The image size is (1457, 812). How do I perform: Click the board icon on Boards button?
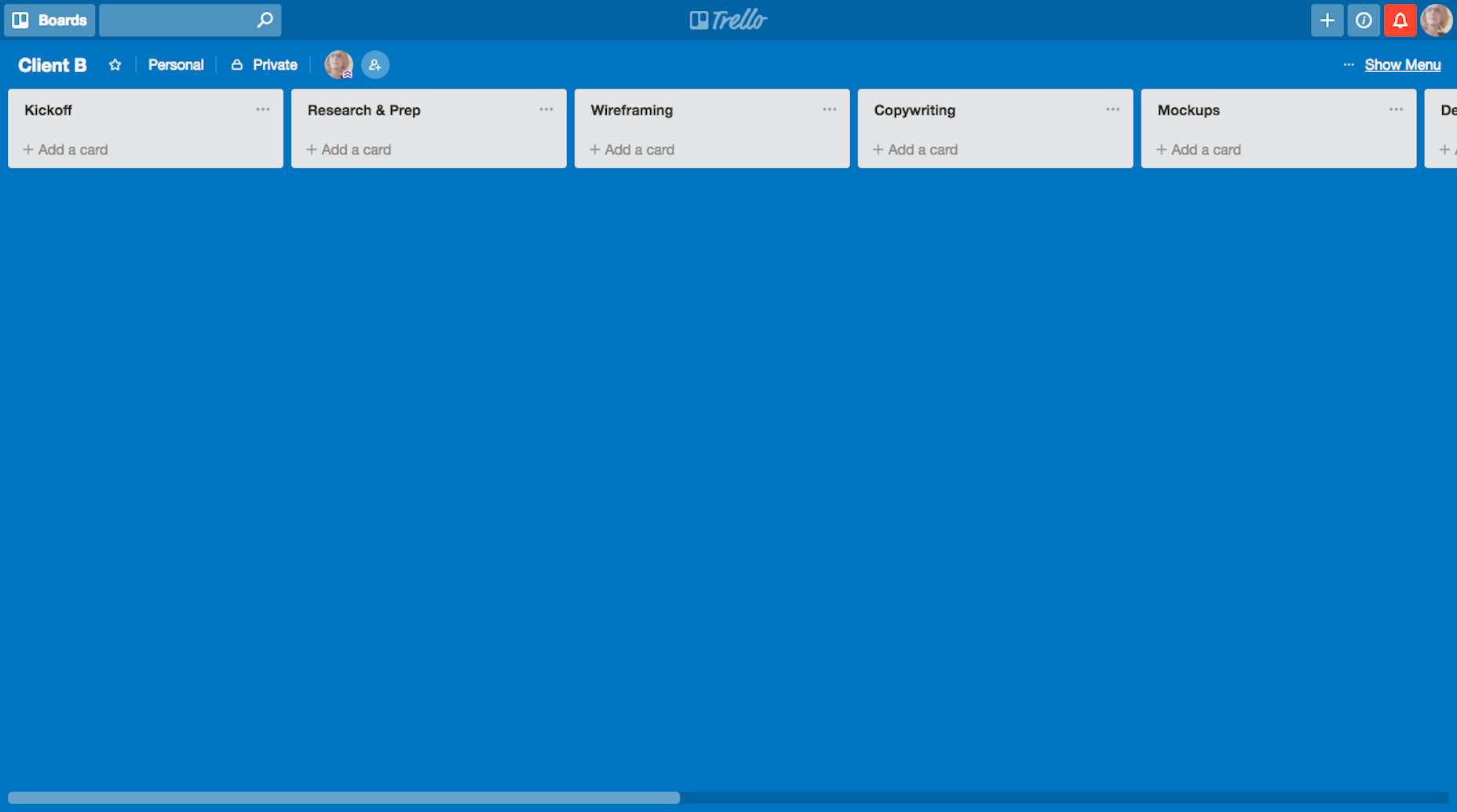tap(20, 20)
